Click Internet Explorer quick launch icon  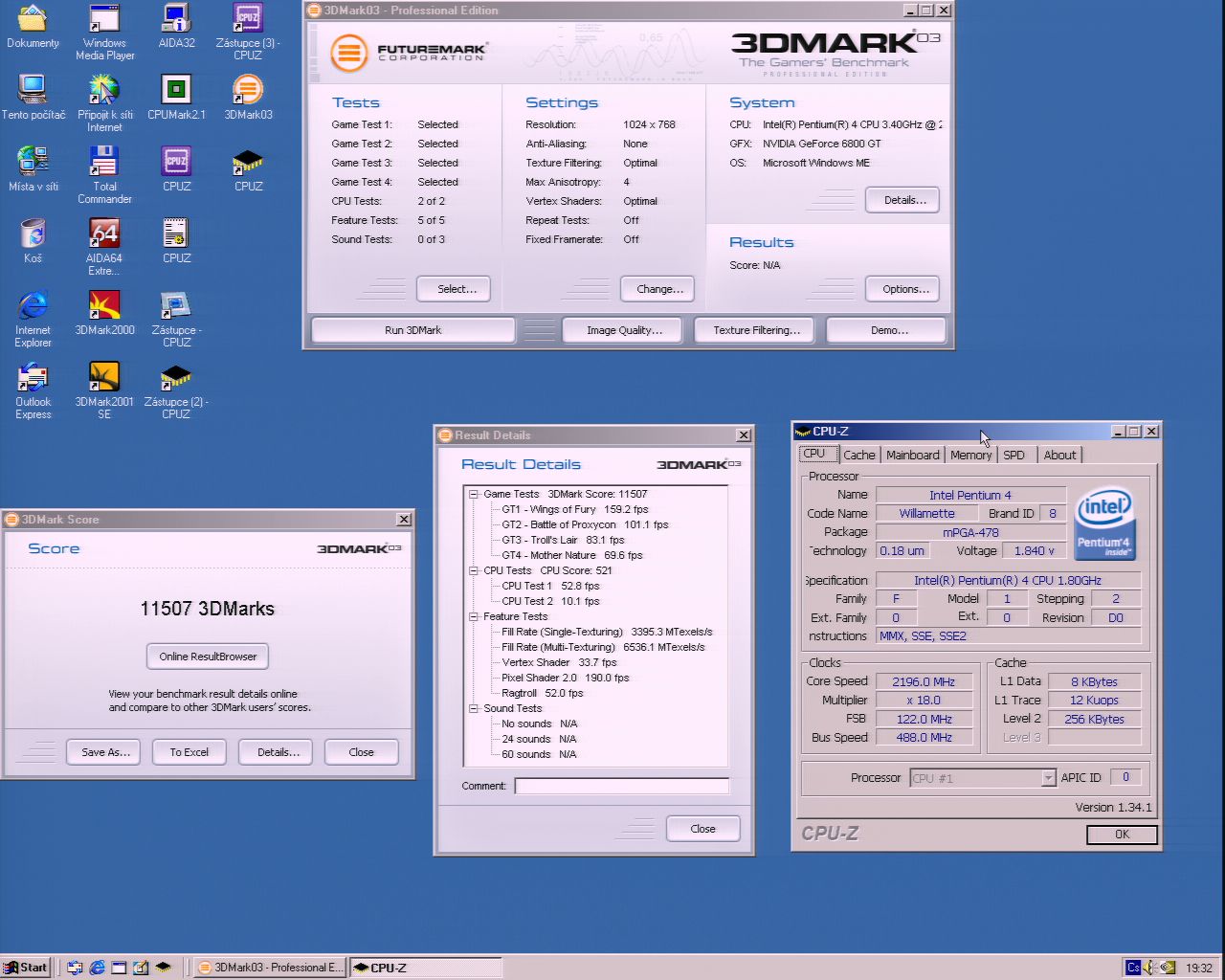coord(97,968)
